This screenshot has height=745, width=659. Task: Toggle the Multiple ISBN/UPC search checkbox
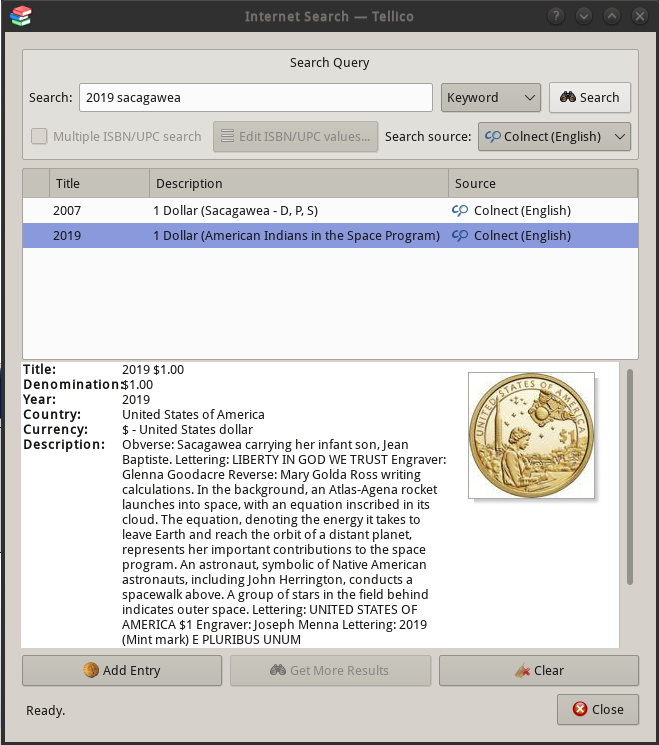point(39,136)
